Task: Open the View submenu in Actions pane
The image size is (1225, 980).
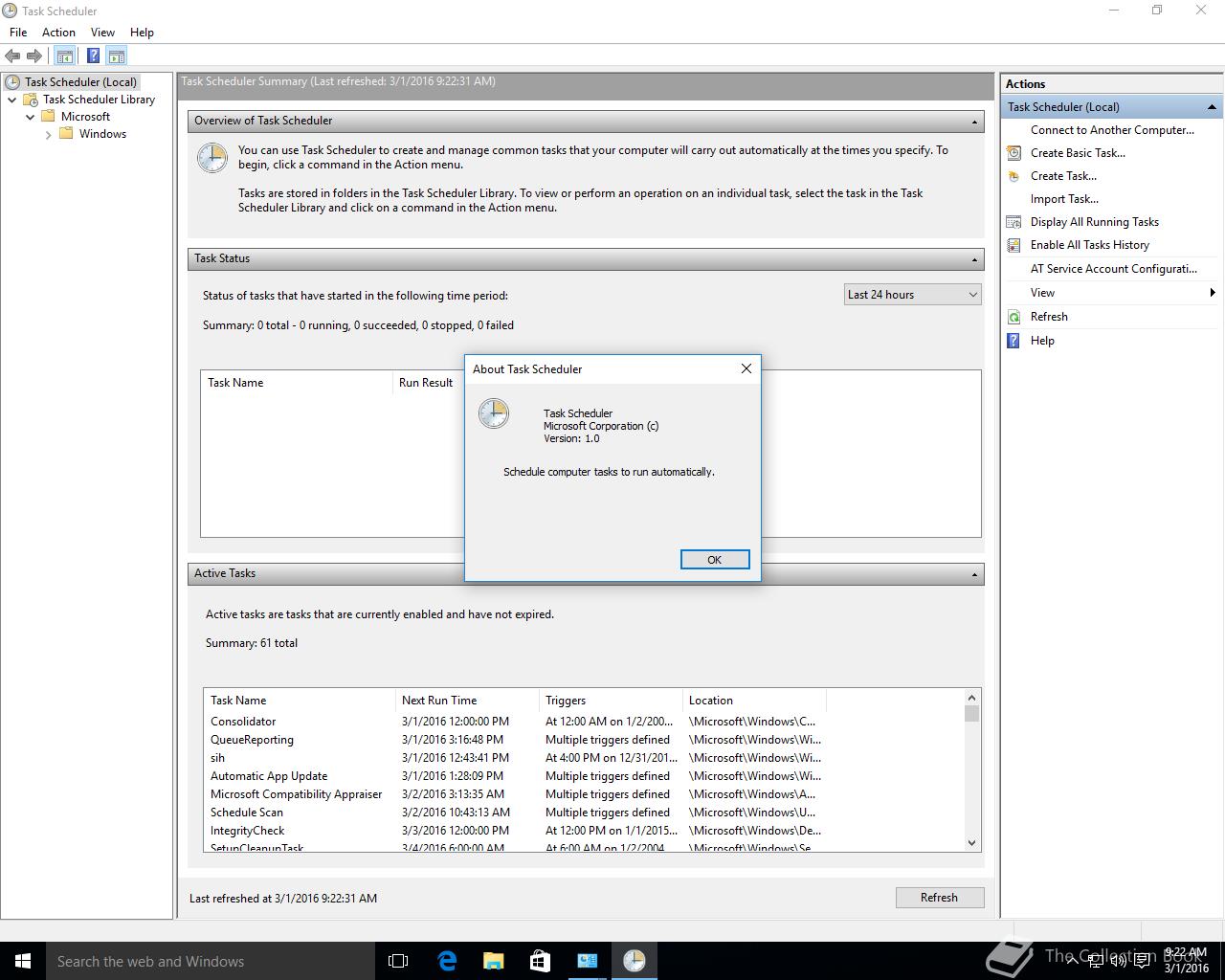Action: tap(1111, 293)
